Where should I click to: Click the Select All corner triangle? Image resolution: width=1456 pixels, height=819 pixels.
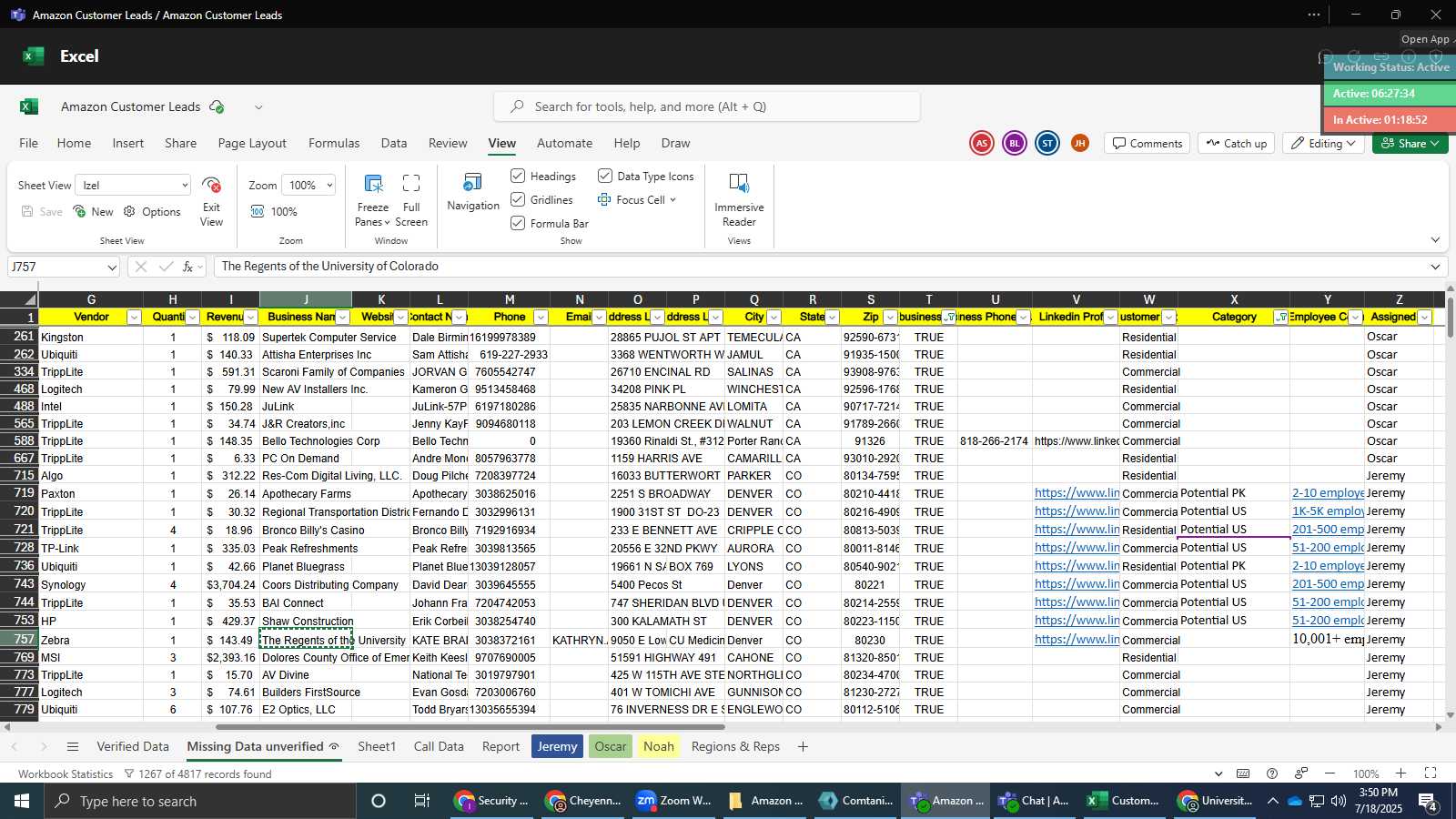tap(30, 299)
